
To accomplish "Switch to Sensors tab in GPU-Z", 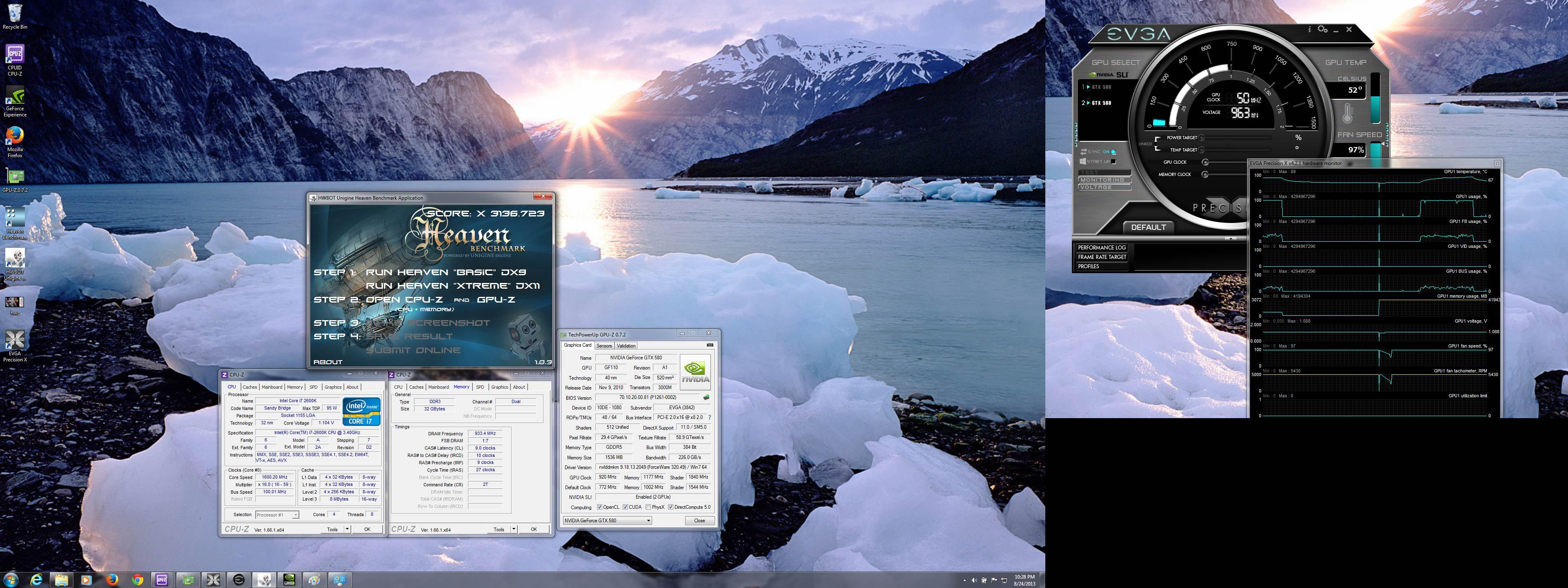I will point(604,346).
